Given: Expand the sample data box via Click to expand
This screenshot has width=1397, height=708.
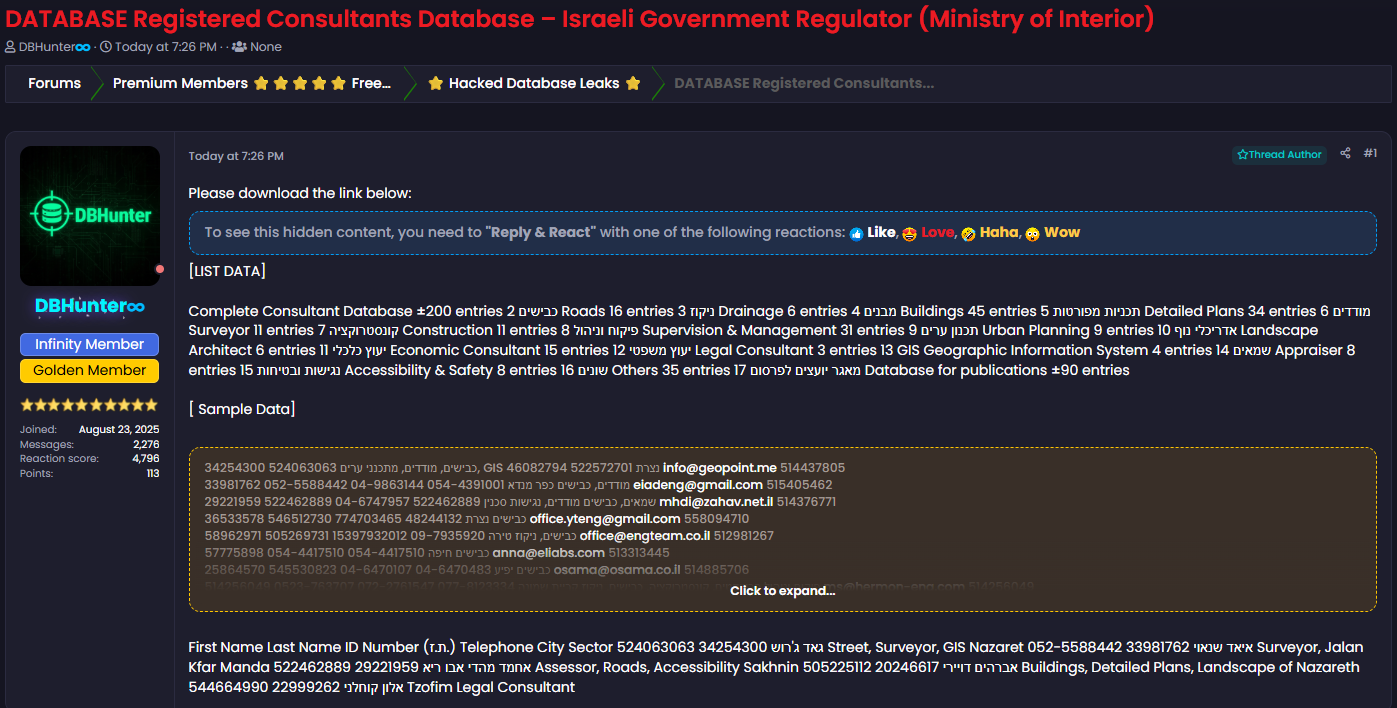Looking at the screenshot, I should pos(782,591).
